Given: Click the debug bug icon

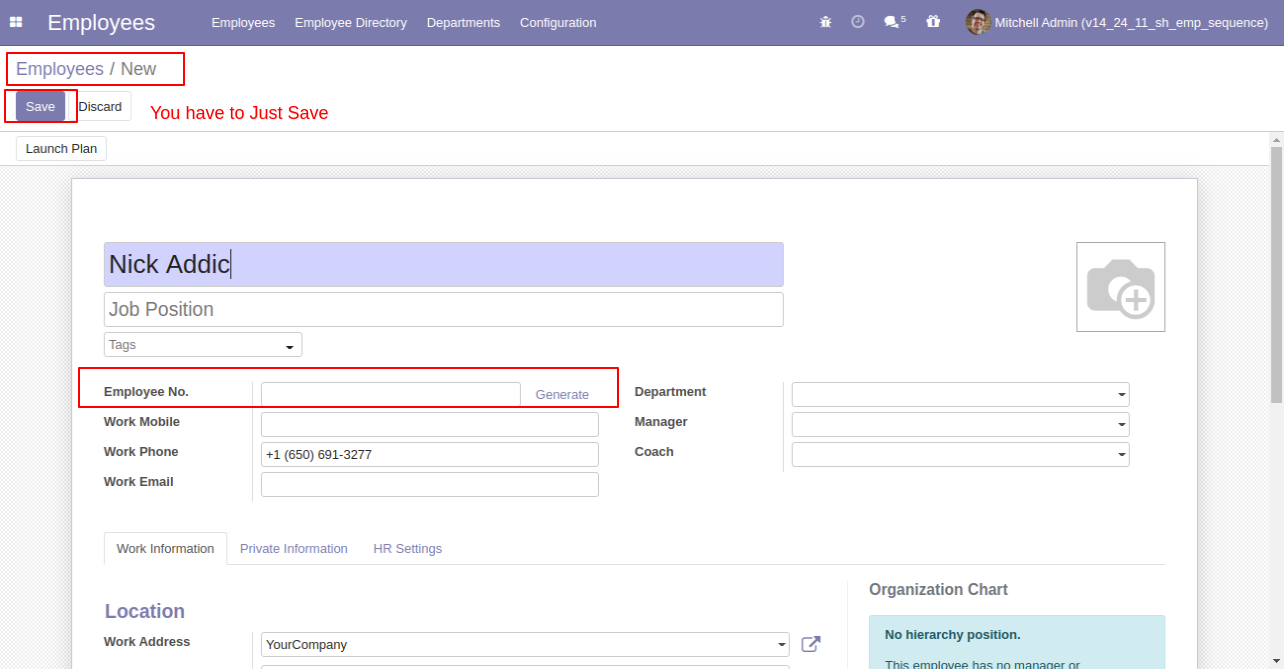Looking at the screenshot, I should [825, 22].
